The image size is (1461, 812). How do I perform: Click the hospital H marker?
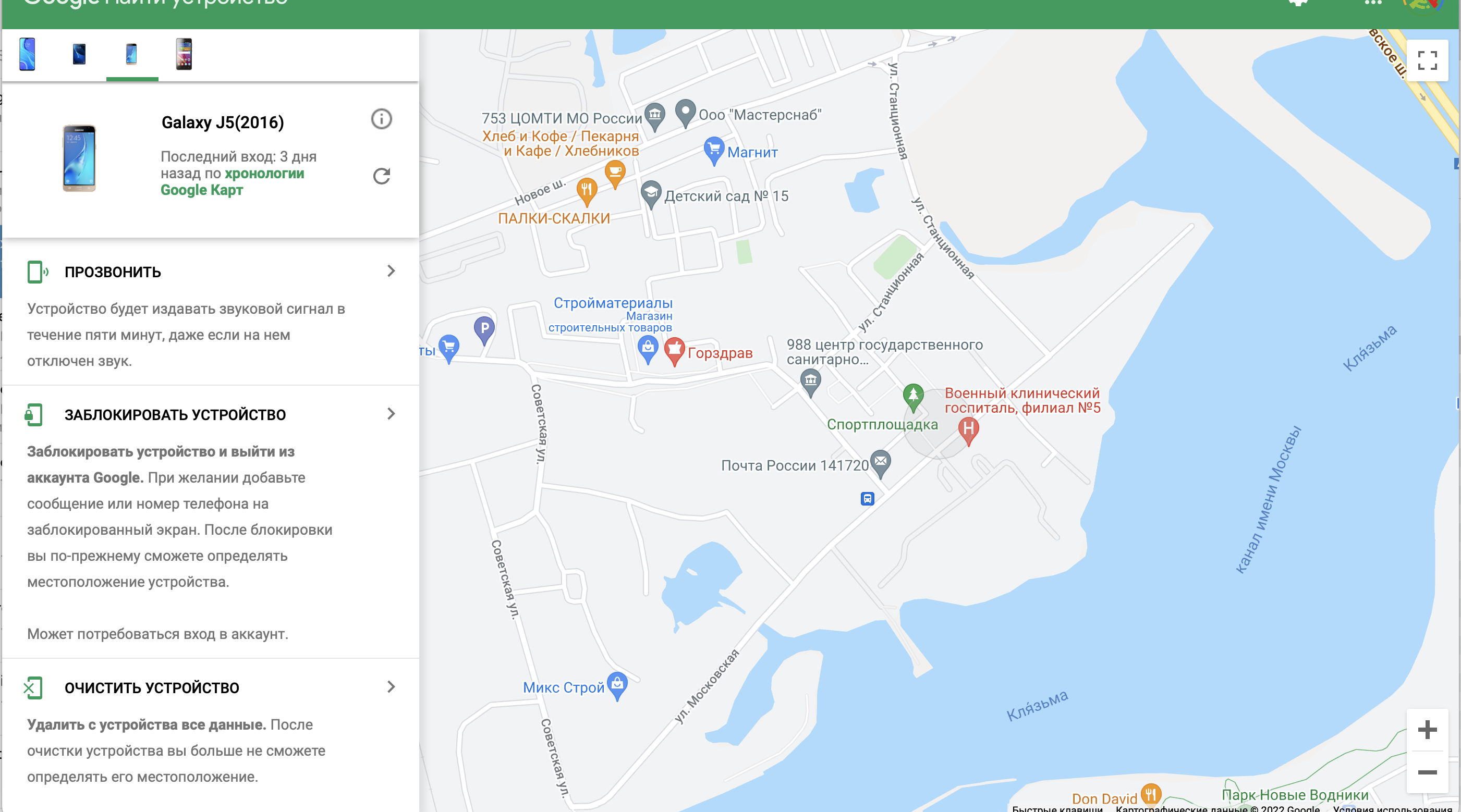968,430
